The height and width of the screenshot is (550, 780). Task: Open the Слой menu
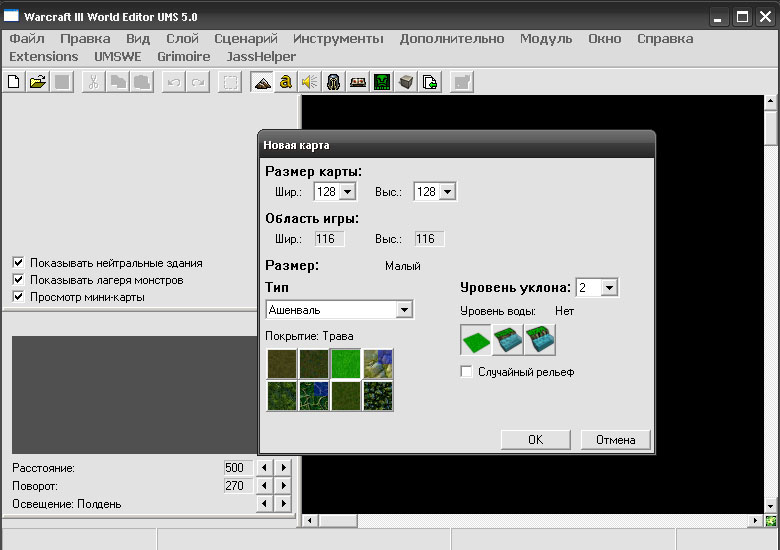(182, 38)
